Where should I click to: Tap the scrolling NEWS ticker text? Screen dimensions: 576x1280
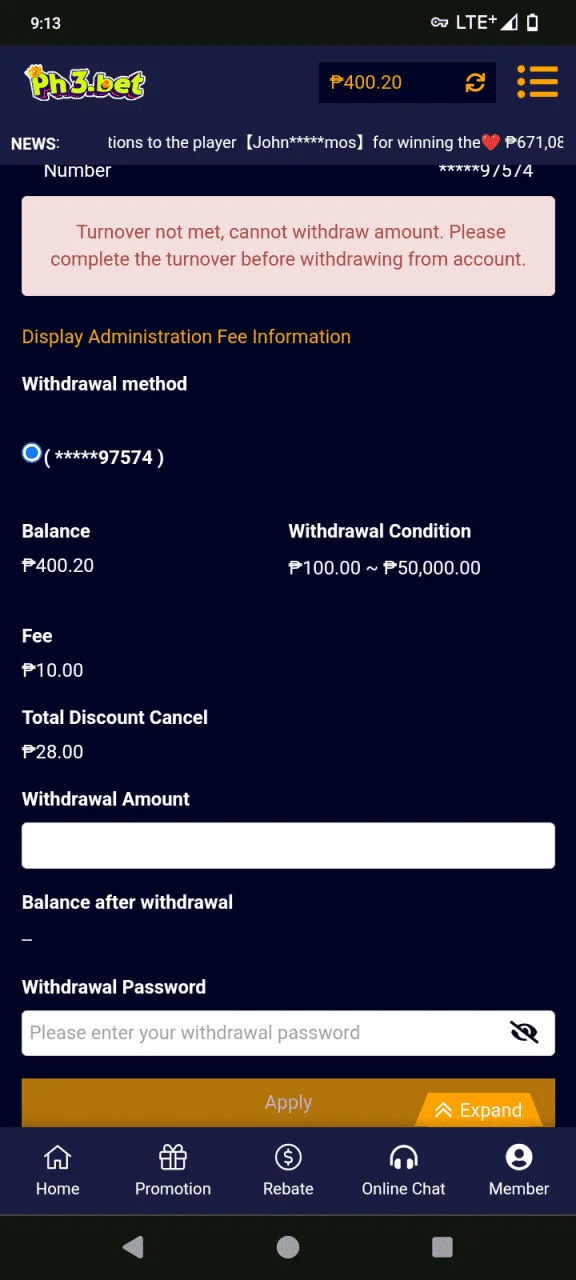335,143
